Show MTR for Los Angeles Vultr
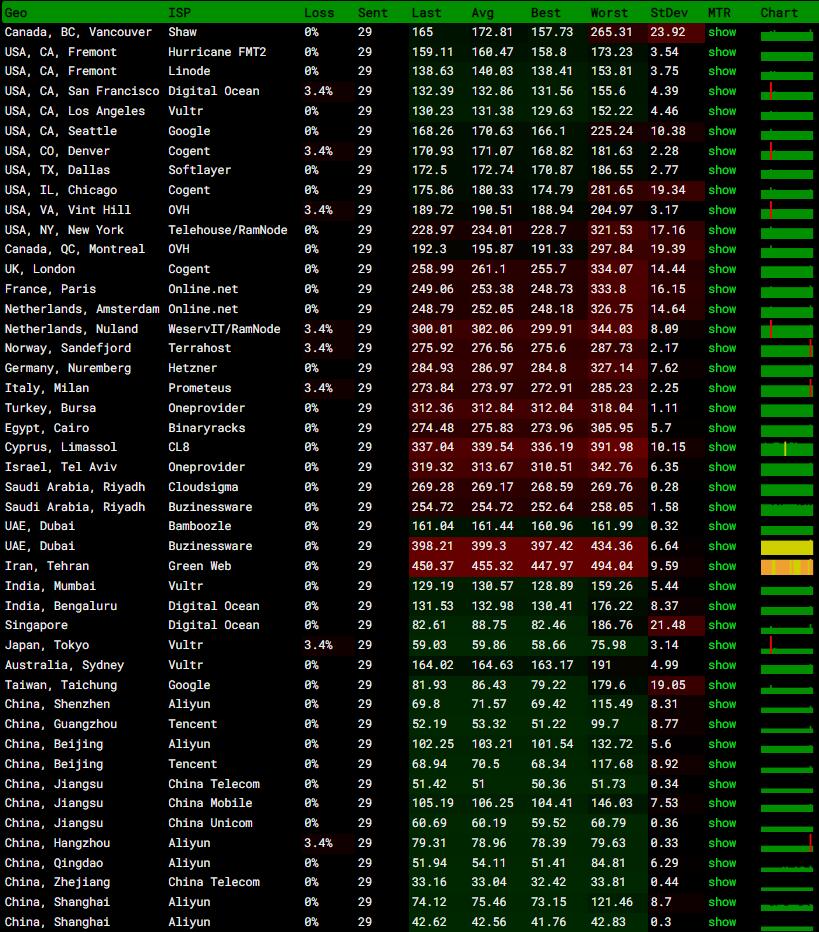 pos(722,111)
